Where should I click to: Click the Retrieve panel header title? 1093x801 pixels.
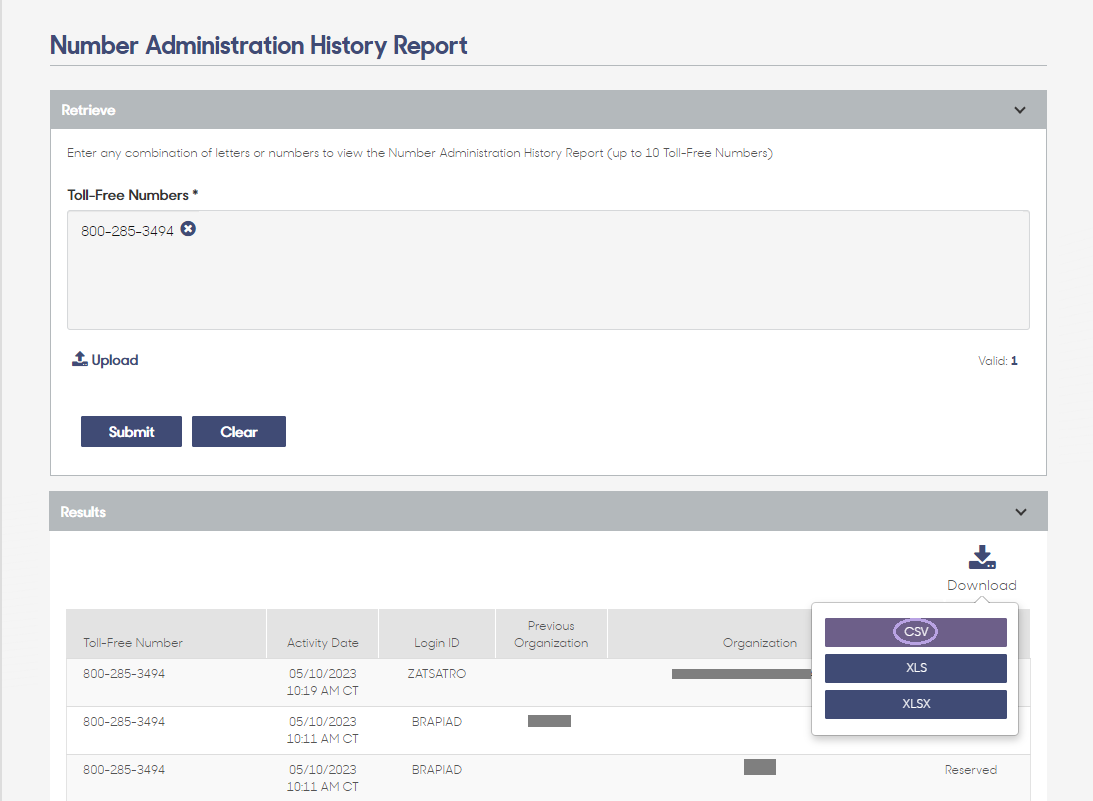tap(89, 110)
